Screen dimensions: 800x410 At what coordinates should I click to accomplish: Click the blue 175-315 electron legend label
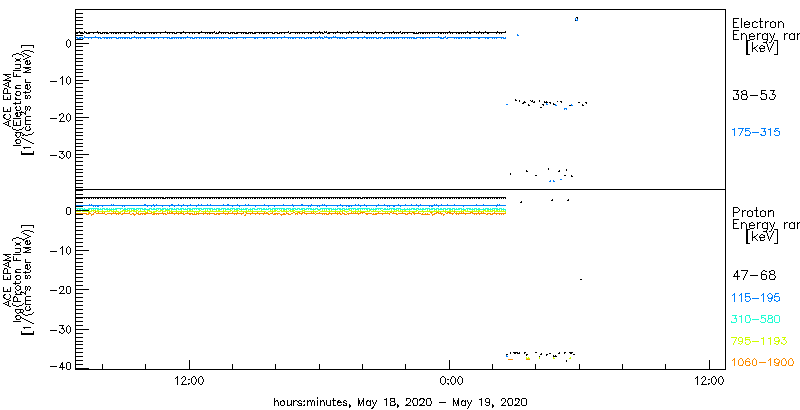pyautogui.click(x=756, y=133)
